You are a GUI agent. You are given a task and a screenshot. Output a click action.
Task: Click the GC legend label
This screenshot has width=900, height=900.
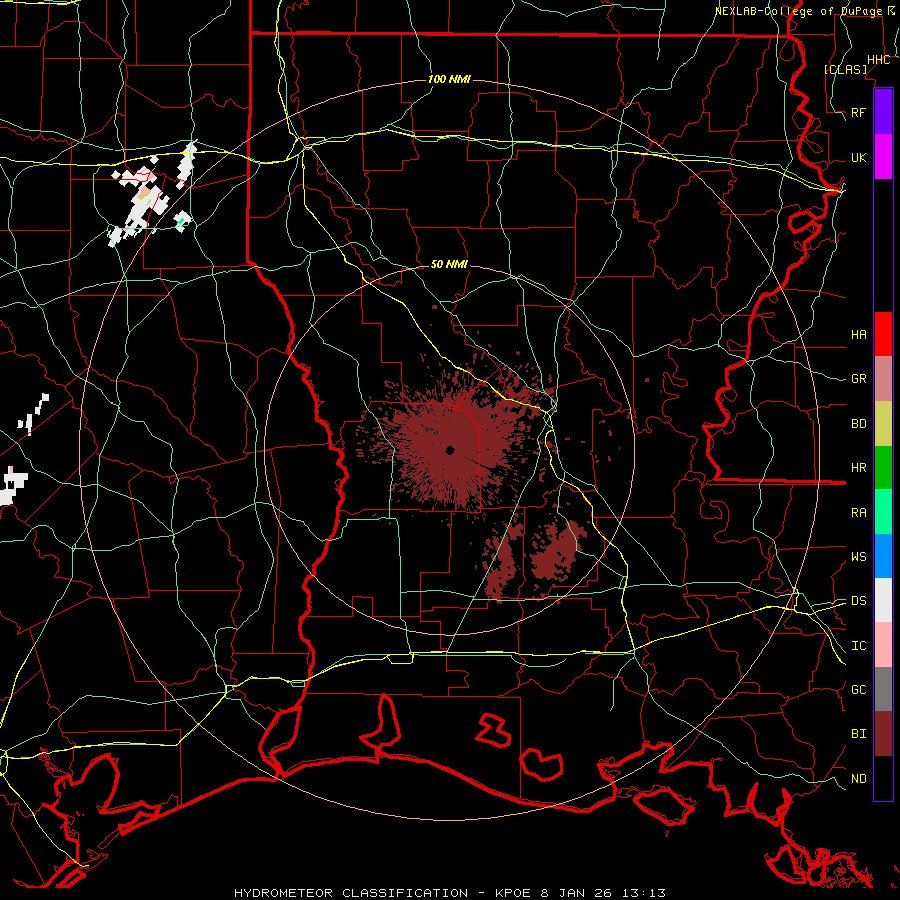tap(858, 689)
